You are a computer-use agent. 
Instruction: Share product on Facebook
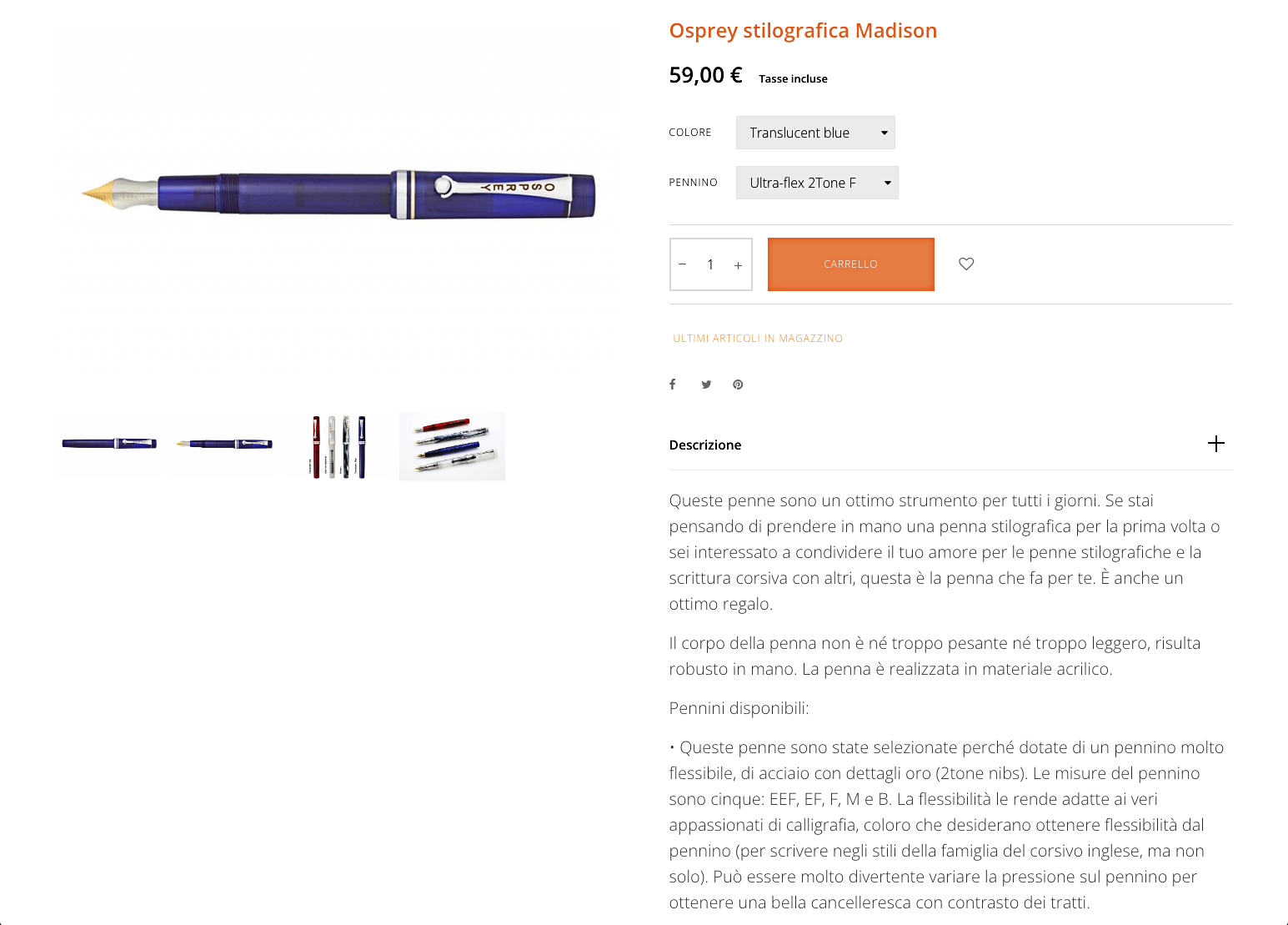tap(673, 385)
